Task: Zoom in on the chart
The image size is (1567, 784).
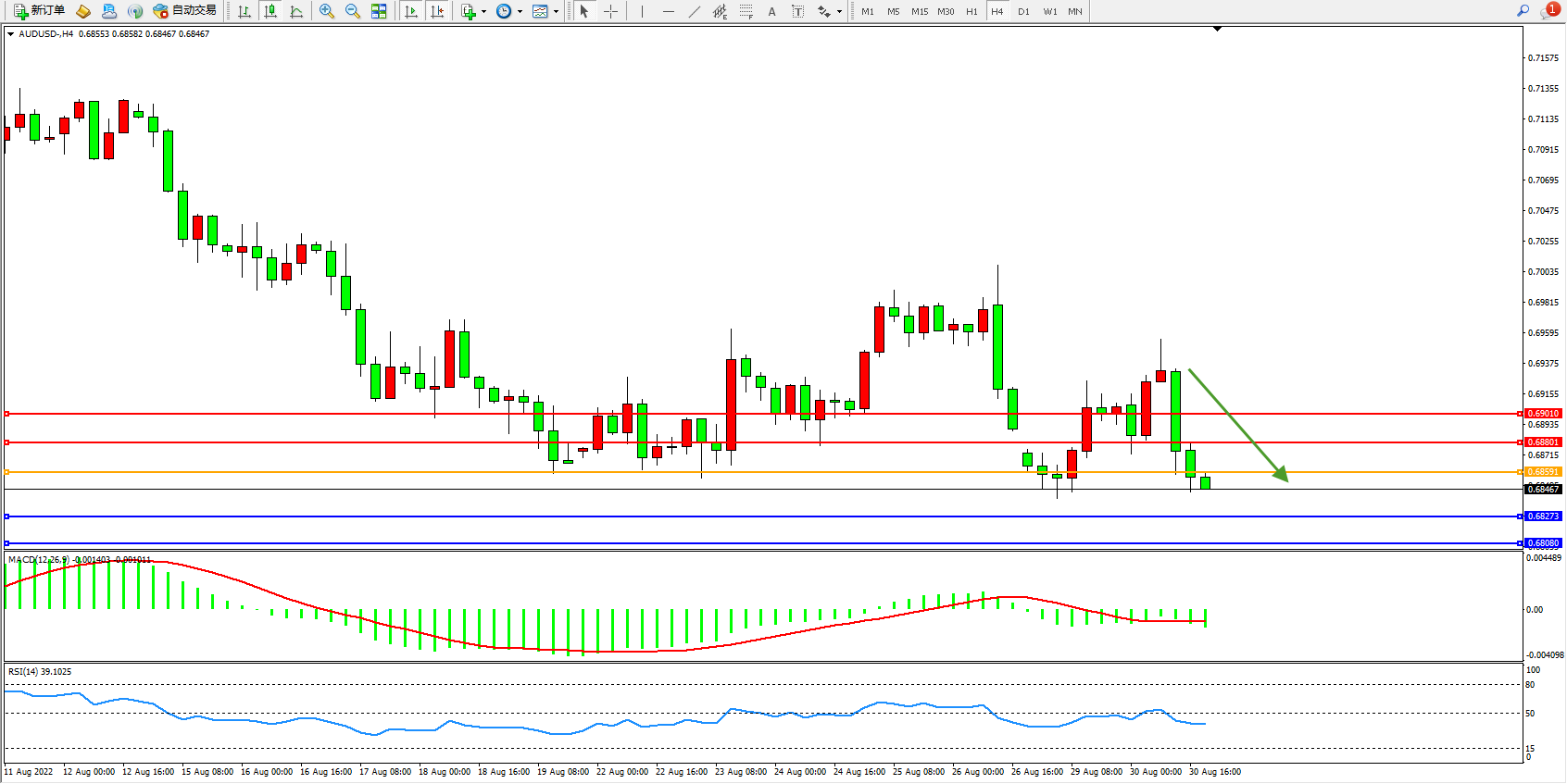Action: click(327, 11)
